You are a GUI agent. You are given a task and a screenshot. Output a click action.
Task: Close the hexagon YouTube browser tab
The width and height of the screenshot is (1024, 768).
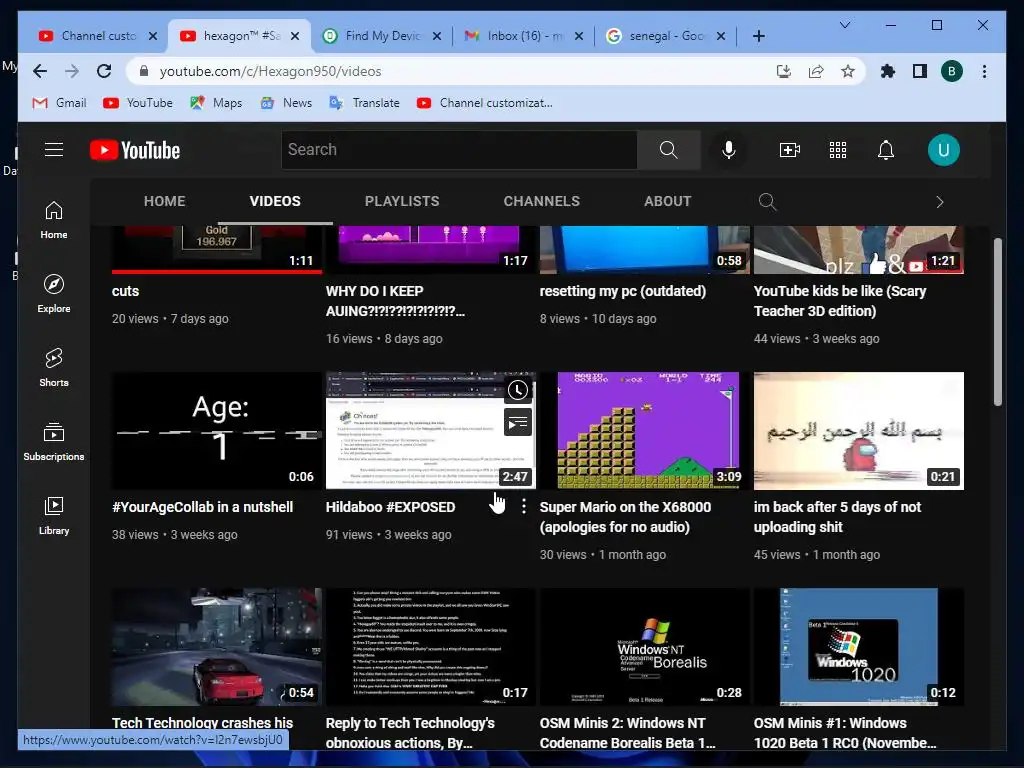tap(295, 36)
